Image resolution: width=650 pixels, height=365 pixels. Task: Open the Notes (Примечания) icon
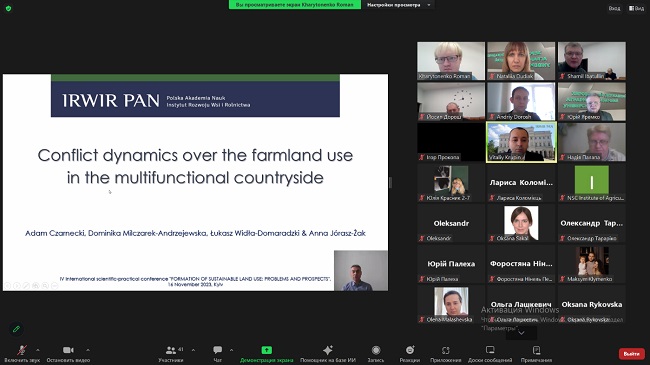coord(536,350)
